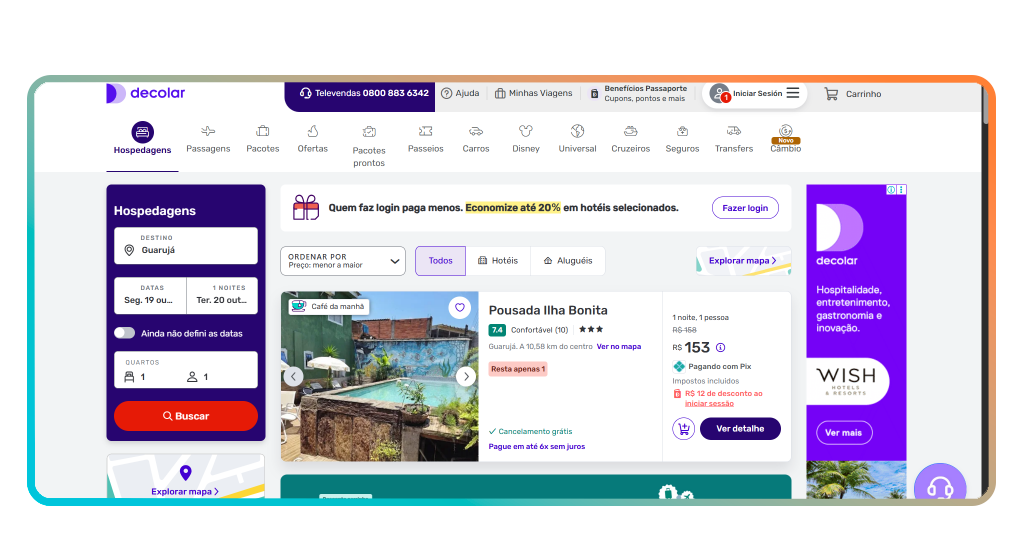1024x536 pixels.
Task: Open the Carrinho shopping cart
Action: pos(853,94)
